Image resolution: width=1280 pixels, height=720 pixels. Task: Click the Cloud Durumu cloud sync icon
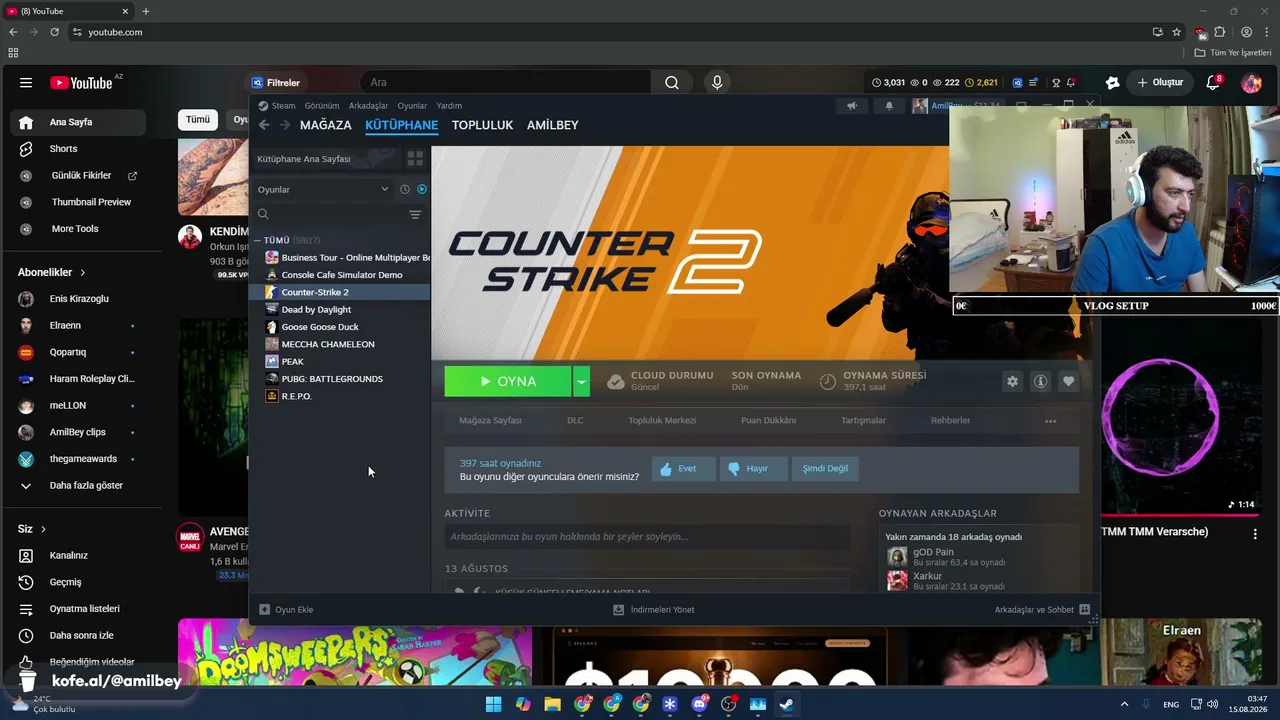pos(616,381)
